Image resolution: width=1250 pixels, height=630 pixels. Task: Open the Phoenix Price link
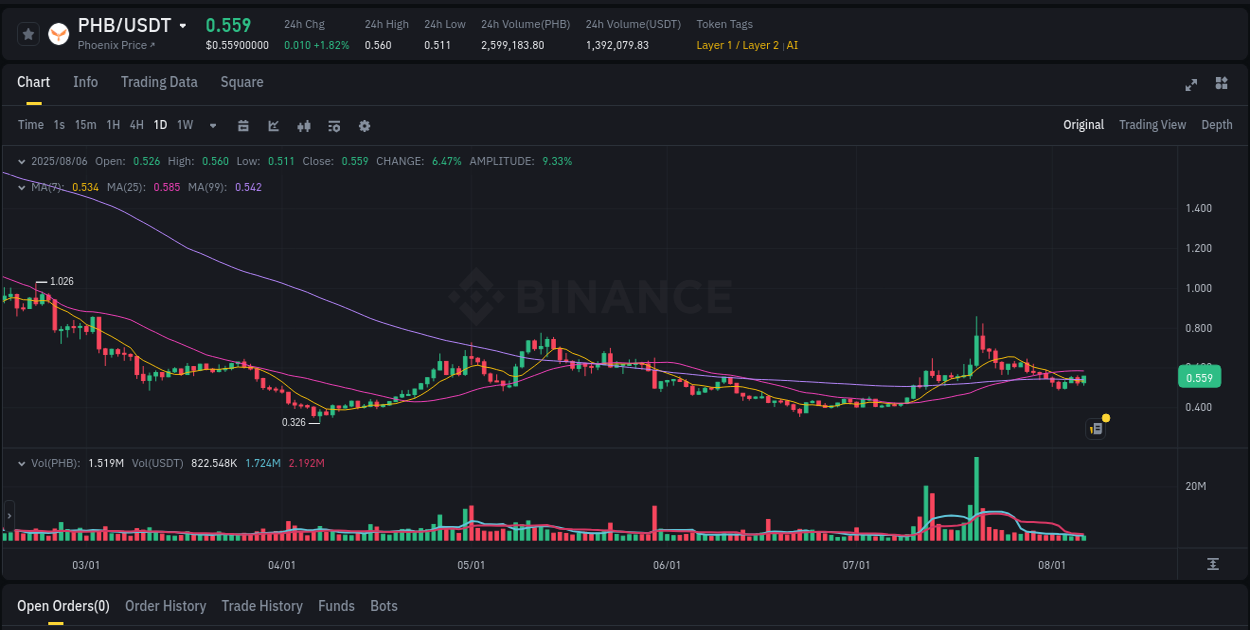114,45
